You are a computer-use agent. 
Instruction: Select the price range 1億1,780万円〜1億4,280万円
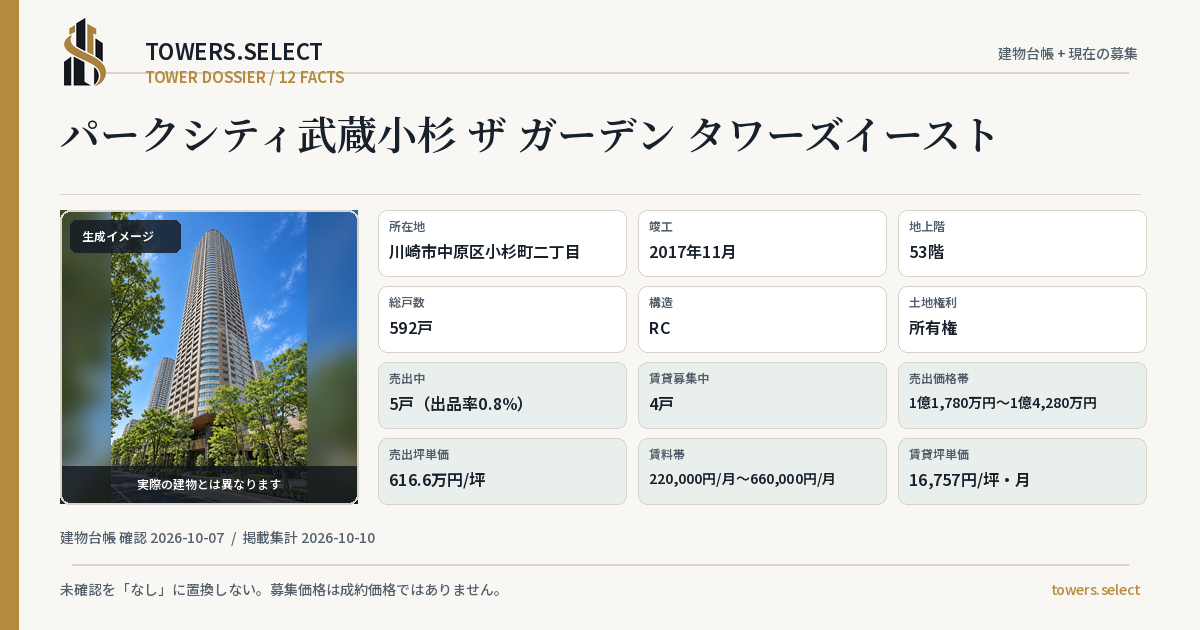[x=1003, y=403]
